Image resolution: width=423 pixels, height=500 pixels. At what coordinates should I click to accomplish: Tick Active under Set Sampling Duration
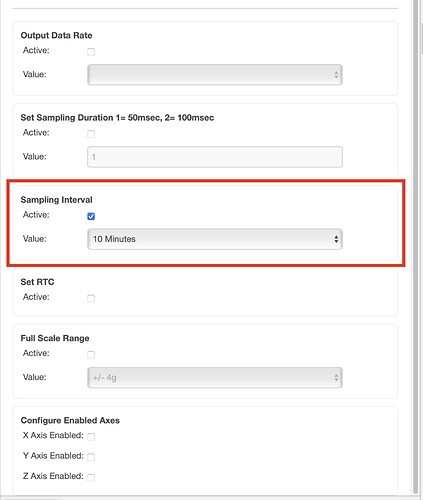(x=91, y=134)
